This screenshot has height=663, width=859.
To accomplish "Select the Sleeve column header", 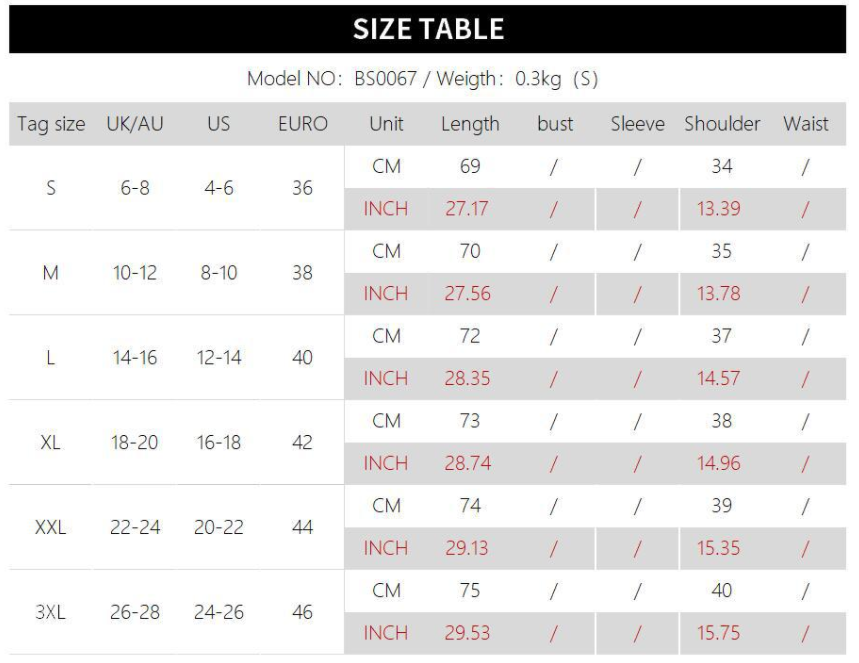I will (637, 125).
